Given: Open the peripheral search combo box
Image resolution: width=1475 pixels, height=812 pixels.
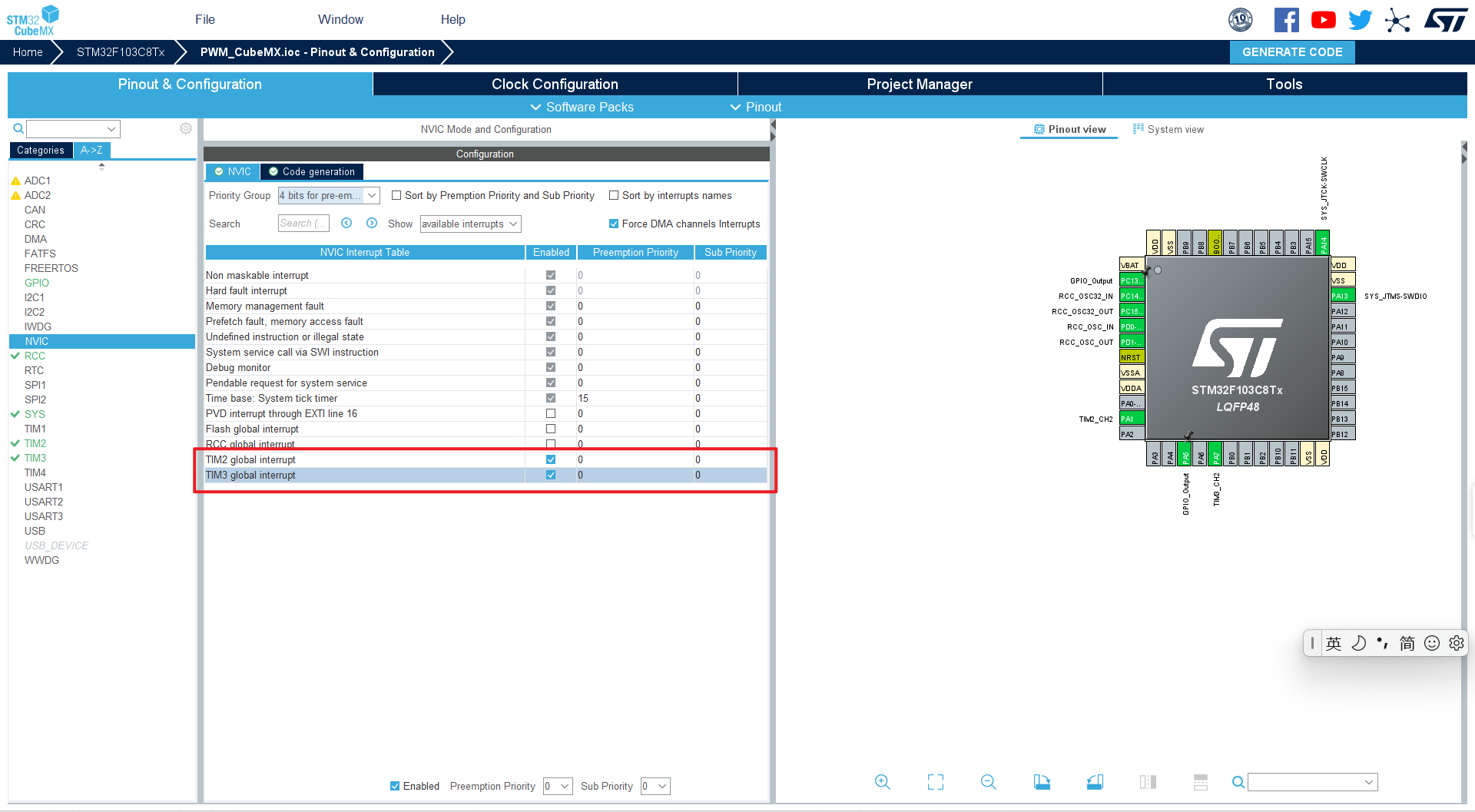Looking at the screenshot, I should pyautogui.click(x=73, y=128).
